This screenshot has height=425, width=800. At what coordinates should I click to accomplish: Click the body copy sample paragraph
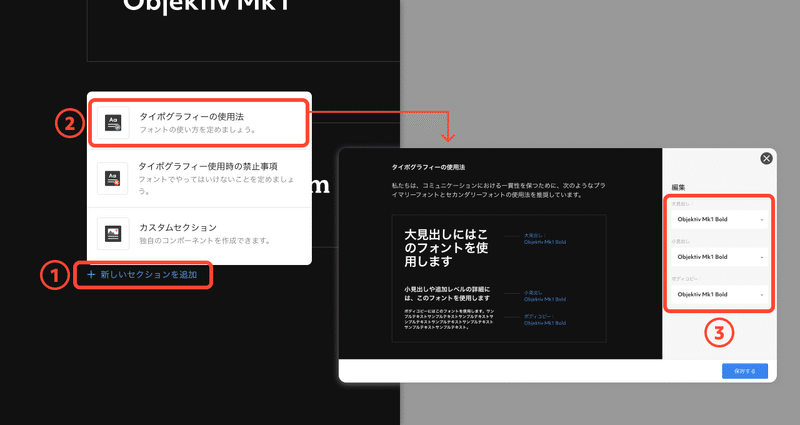click(449, 319)
